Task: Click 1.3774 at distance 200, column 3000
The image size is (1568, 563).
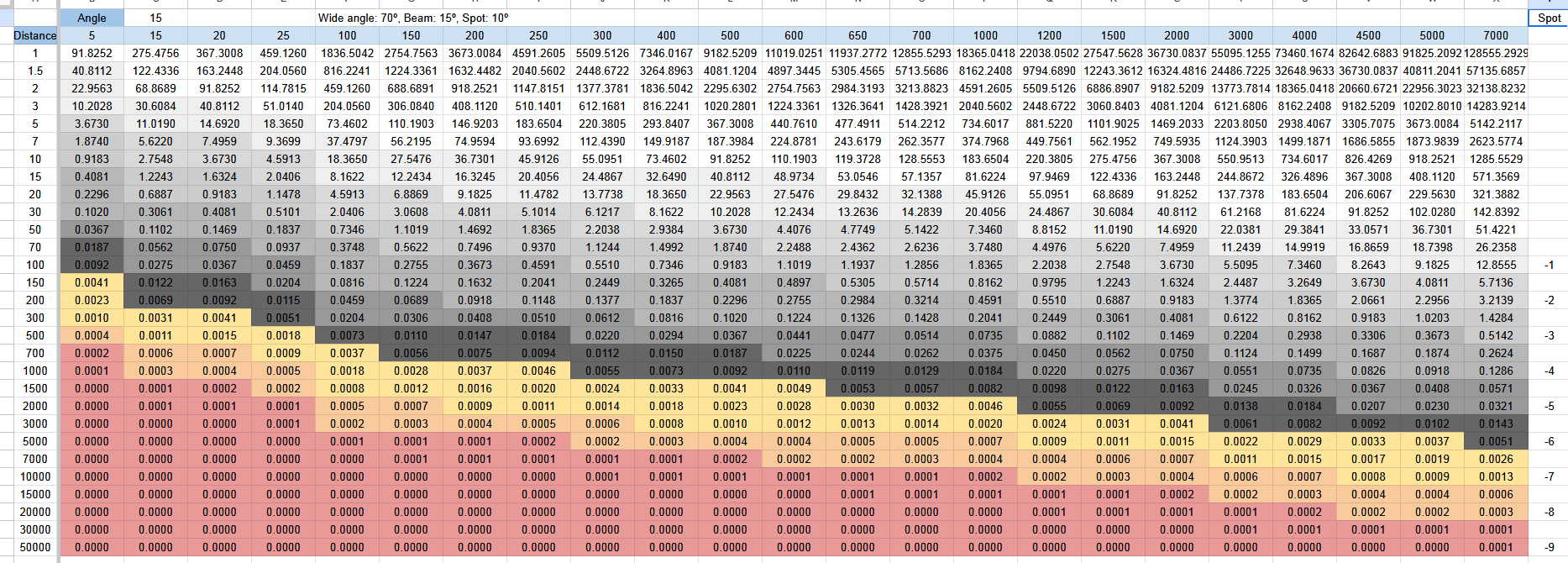Action: (x=1240, y=300)
